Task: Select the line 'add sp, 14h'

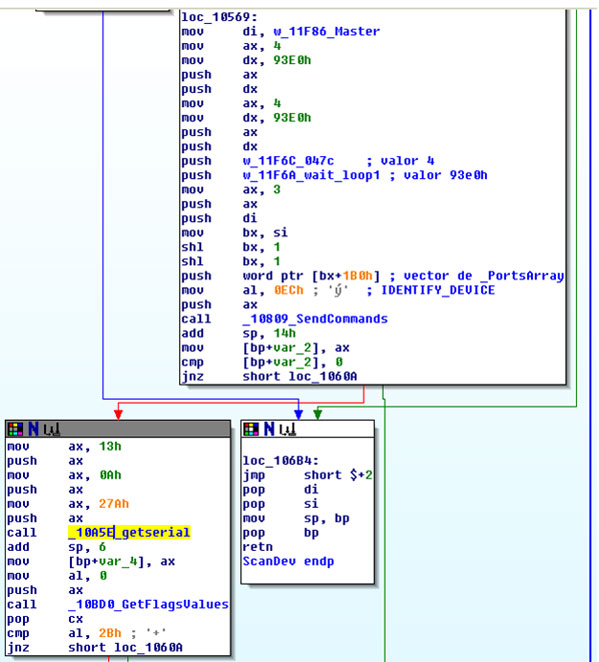Action: click(239, 334)
